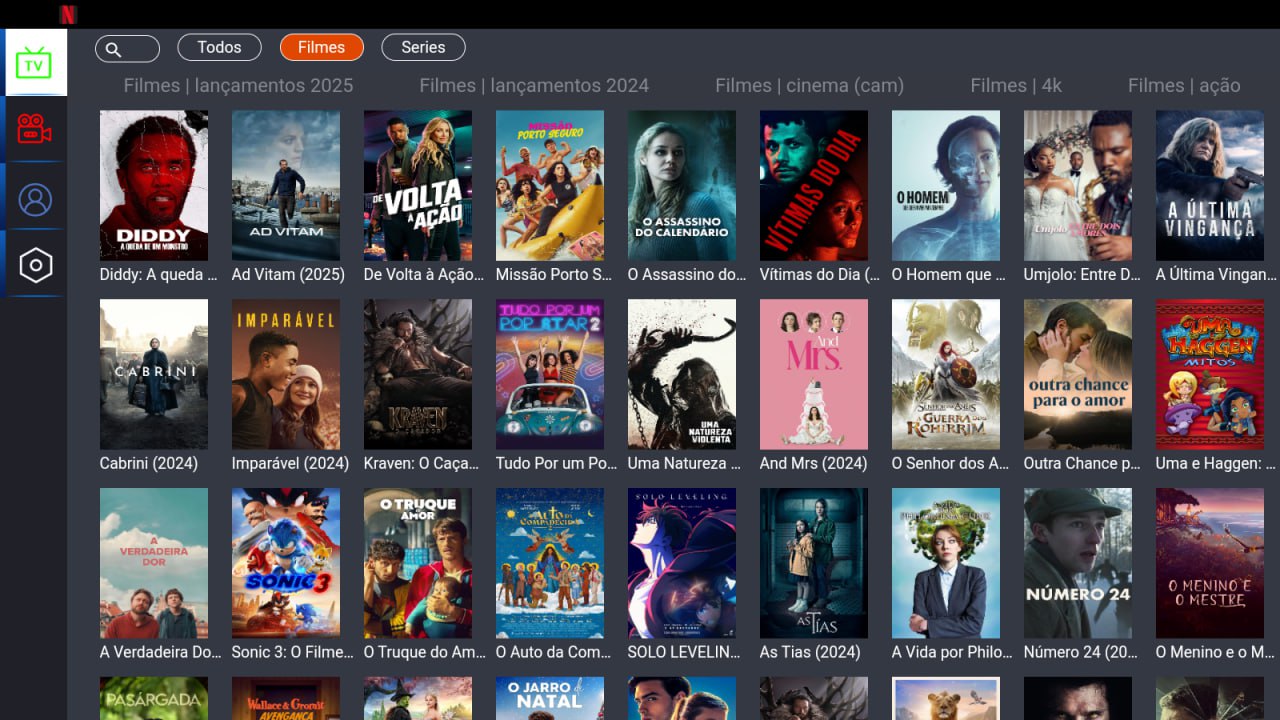Open Tudo Por um Pop Star 2 poster
Screen dimensions: 1280x720
pos(550,374)
